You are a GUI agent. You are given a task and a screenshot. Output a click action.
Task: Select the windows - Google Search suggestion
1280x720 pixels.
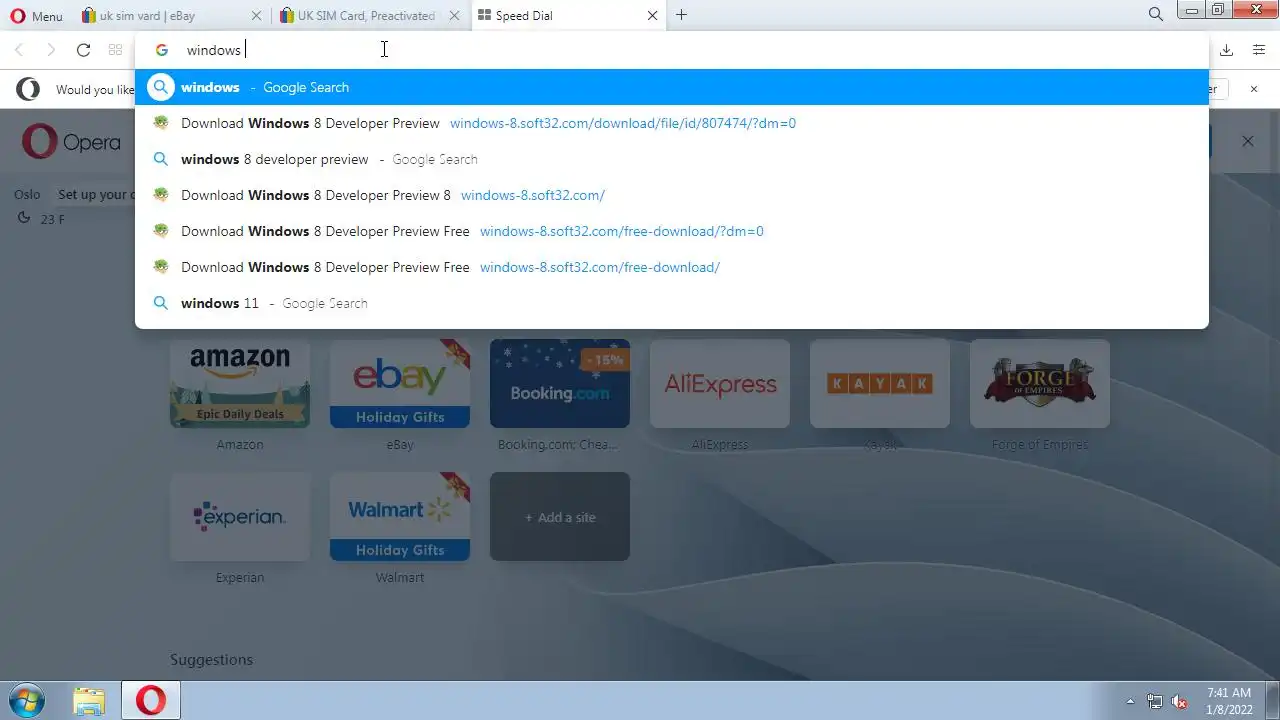672,87
